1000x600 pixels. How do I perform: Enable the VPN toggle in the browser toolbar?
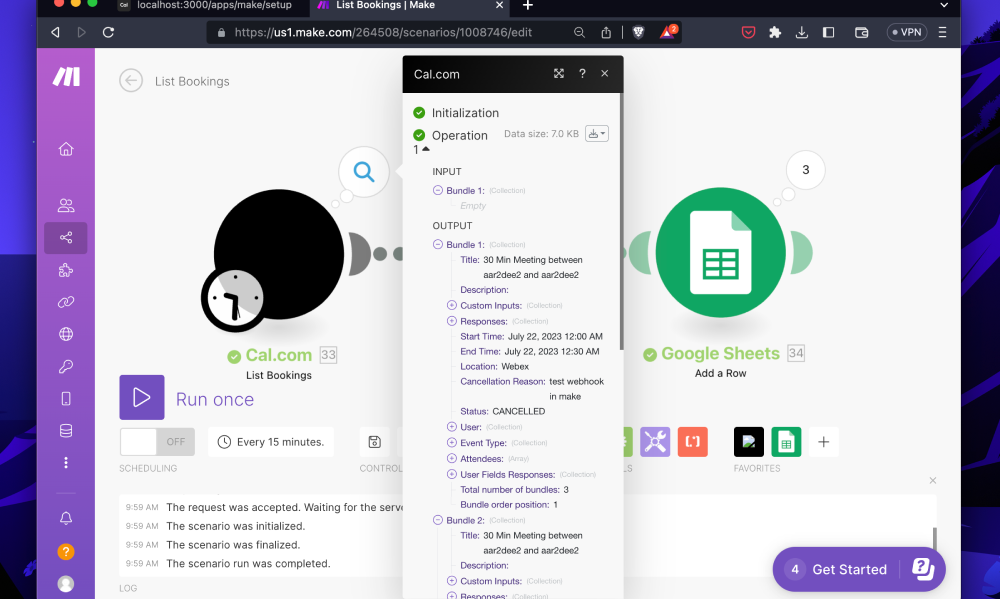[x=906, y=31]
